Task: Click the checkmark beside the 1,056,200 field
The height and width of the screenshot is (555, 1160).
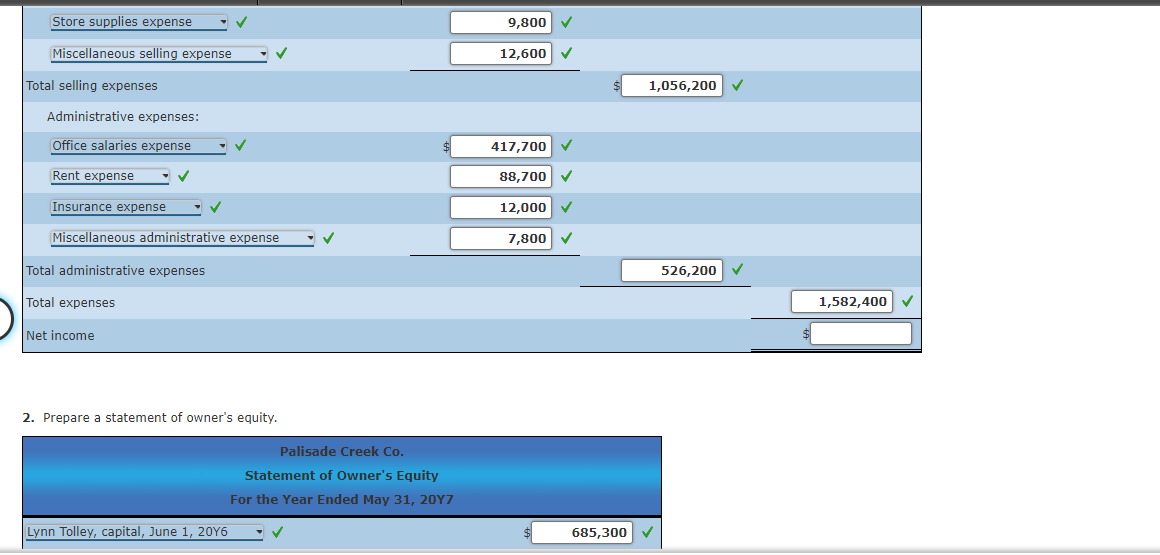Action: click(737, 86)
